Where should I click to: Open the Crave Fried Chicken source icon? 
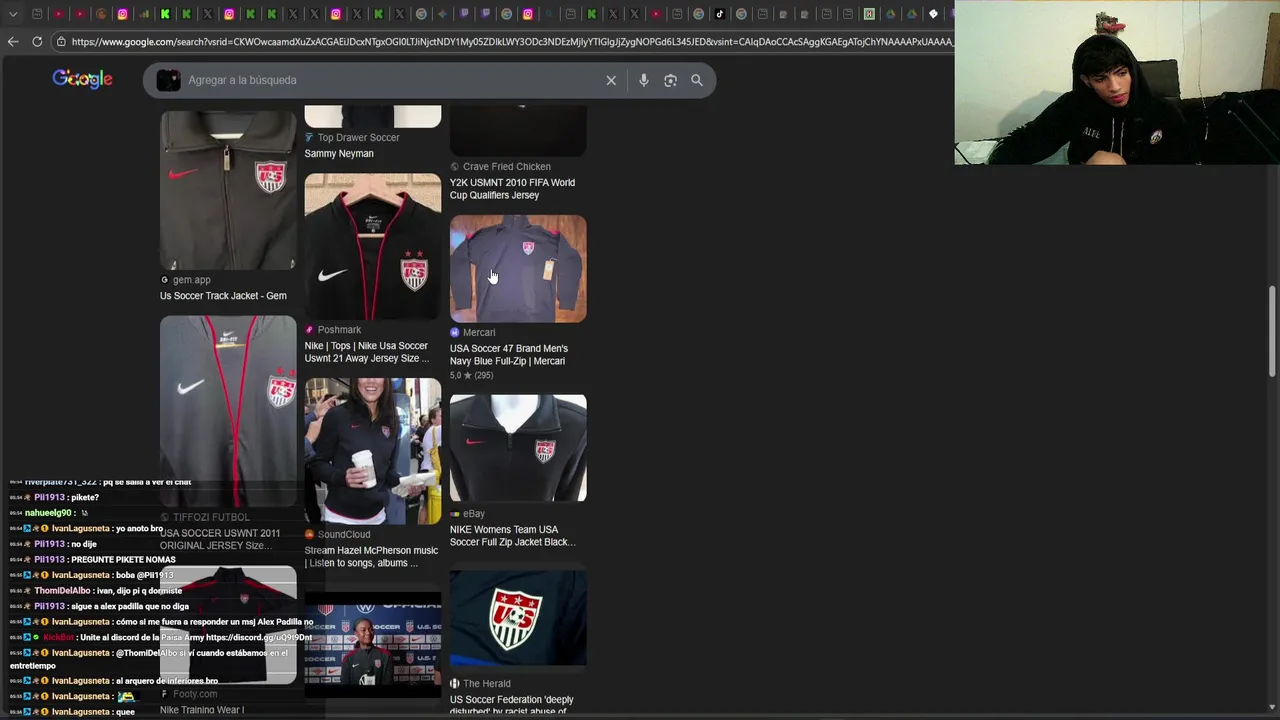point(454,167)
